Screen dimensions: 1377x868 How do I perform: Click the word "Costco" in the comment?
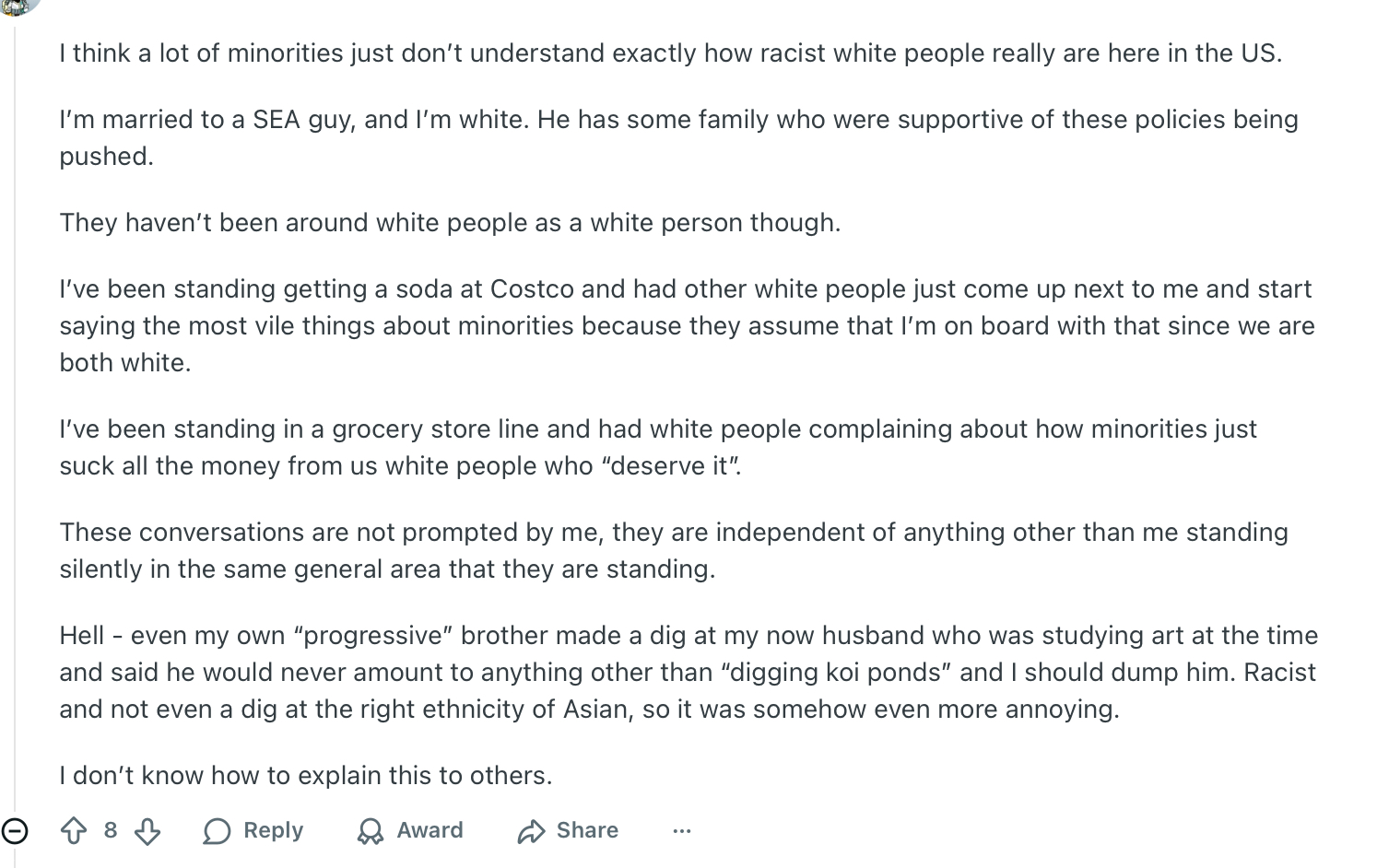532,289
